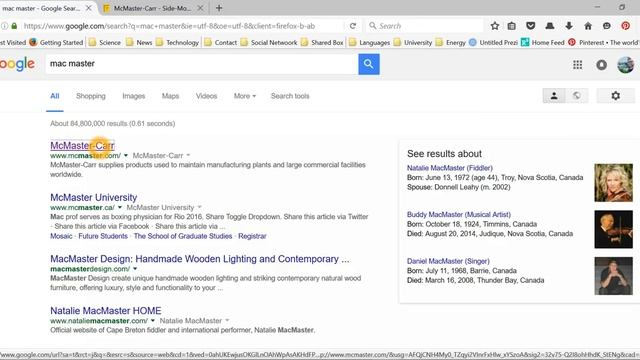640x360 pixels.
Task: Open Firefox downloads arrow icon
Action: [x=569, y=26]
